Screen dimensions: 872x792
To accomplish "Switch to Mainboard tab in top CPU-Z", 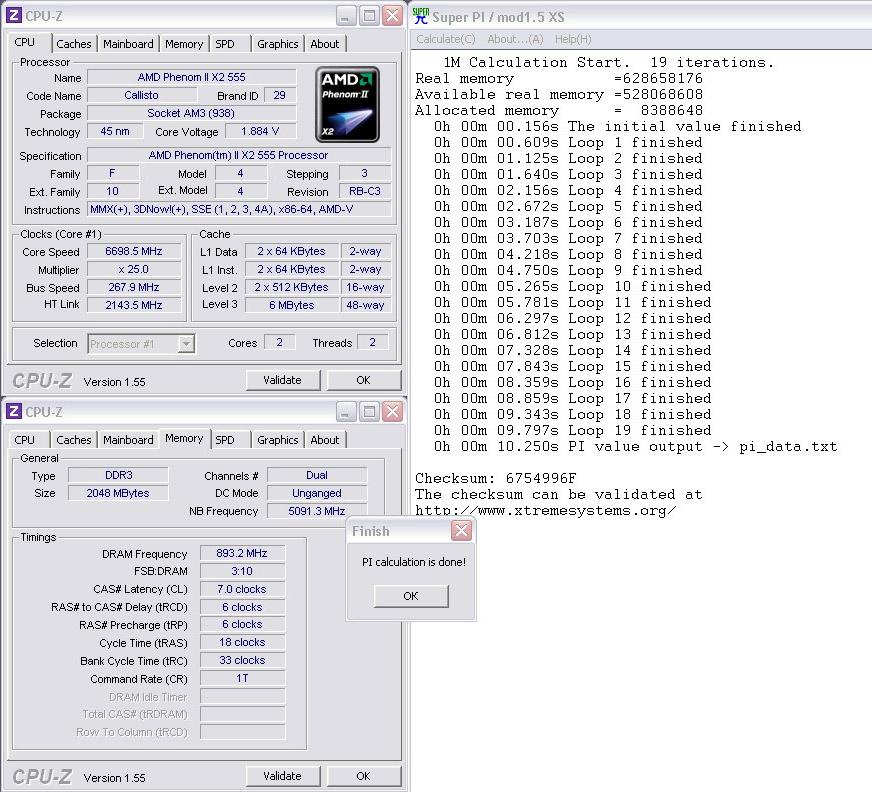I will coord(128,44).
